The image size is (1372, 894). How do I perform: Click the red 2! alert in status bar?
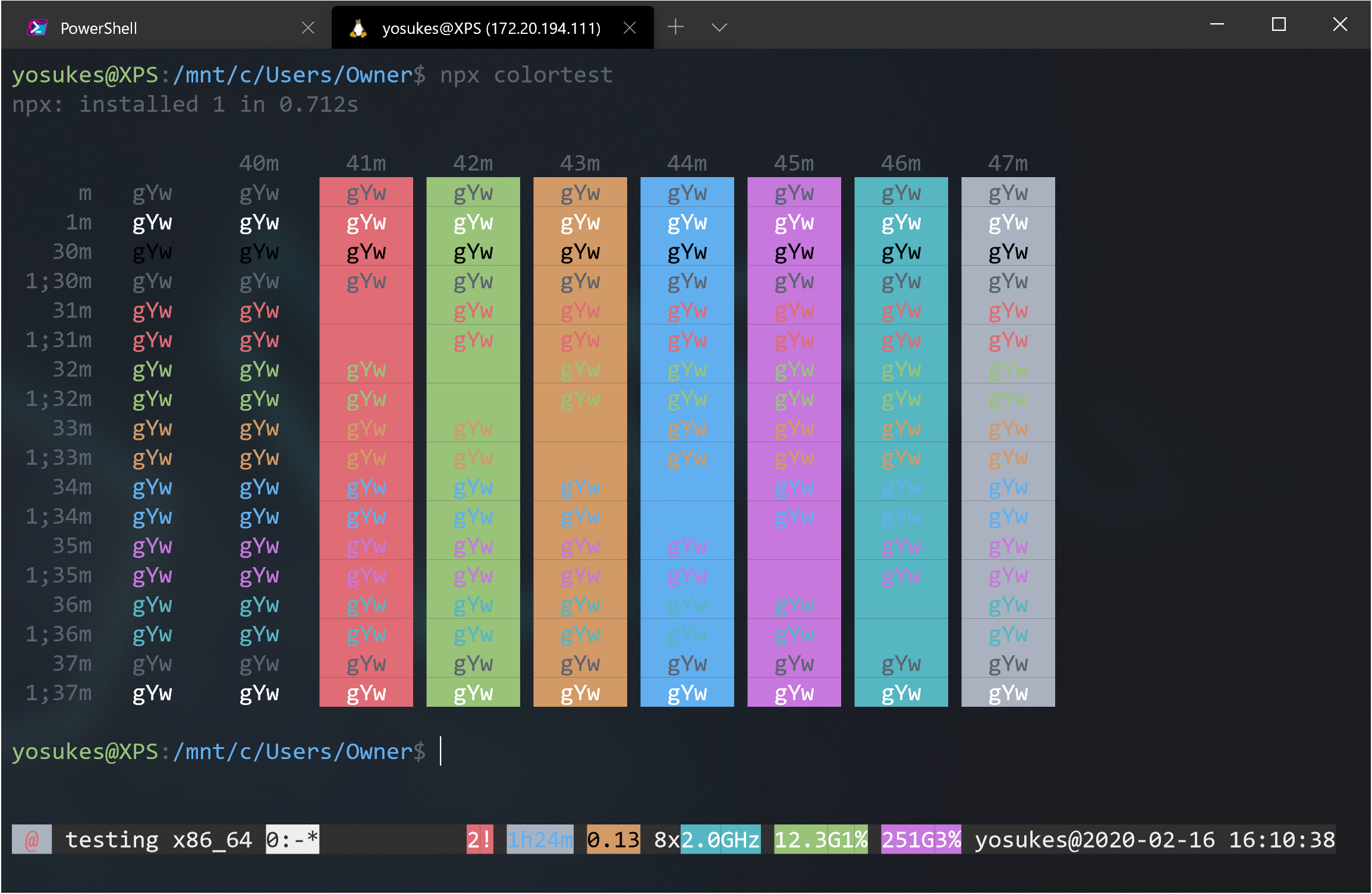pyautogui.click(x=479, y=839)
